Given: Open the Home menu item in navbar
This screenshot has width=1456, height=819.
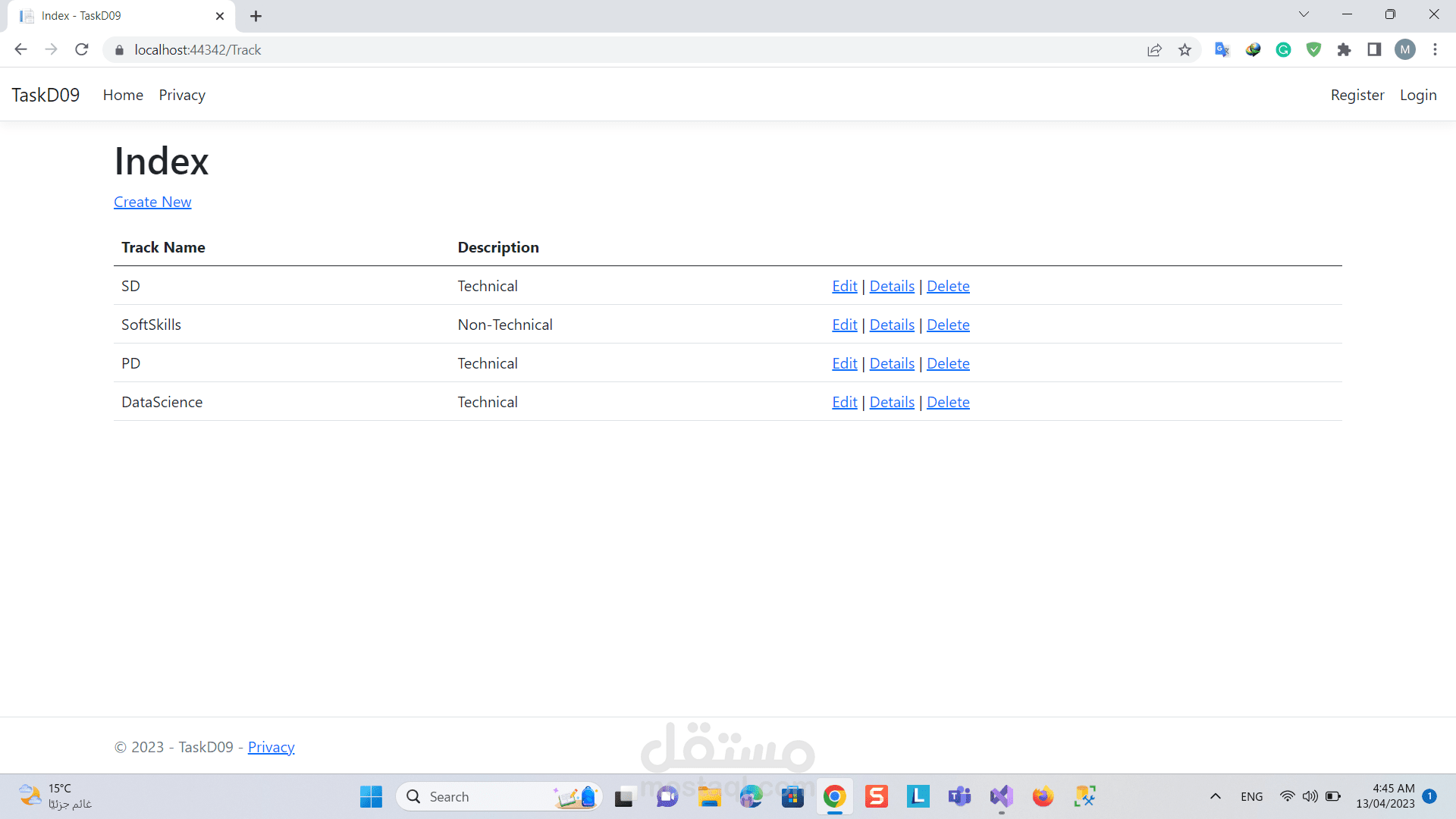Looking at the screenshot, I should click(123, 95).
